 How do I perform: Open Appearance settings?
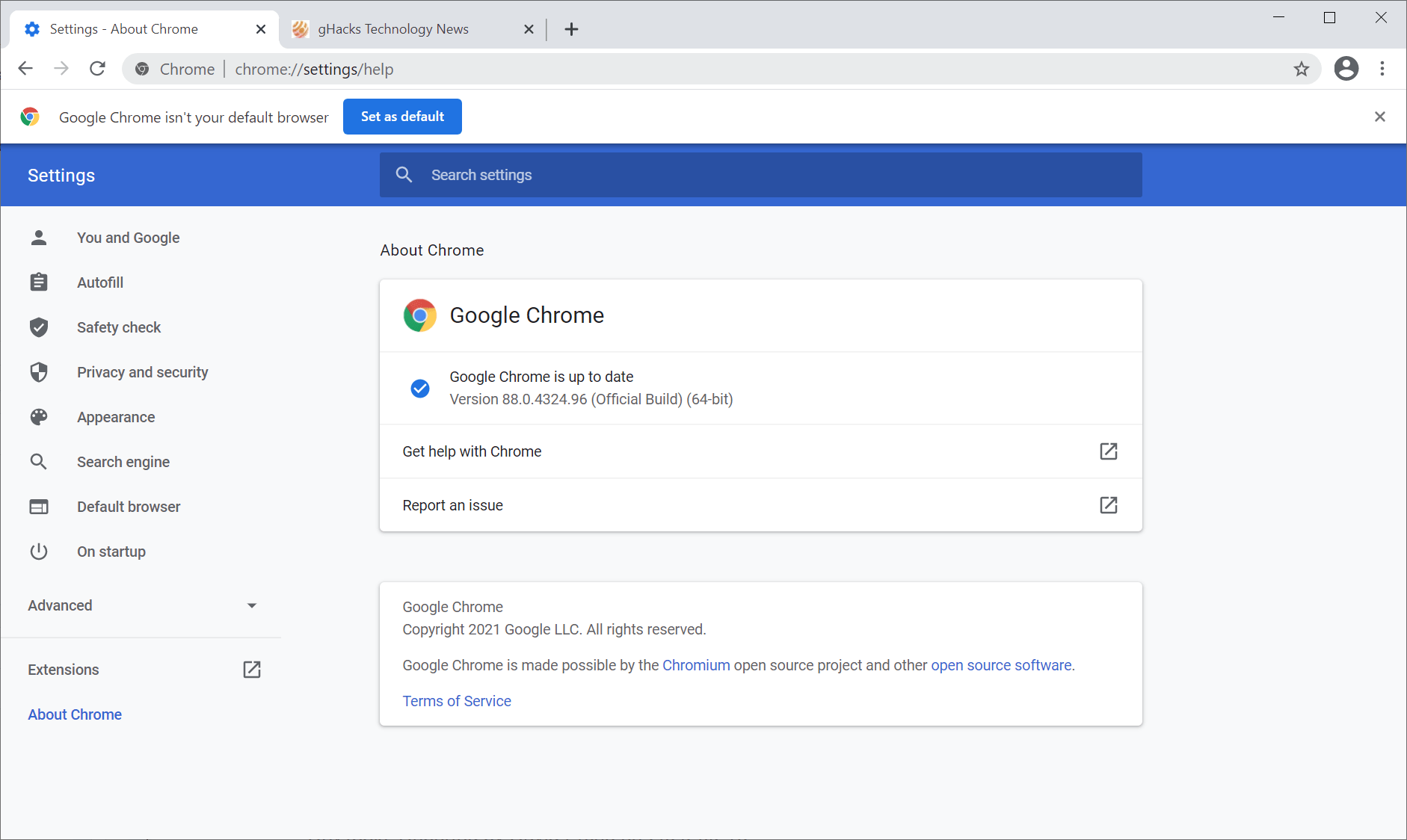click(116, 417)
